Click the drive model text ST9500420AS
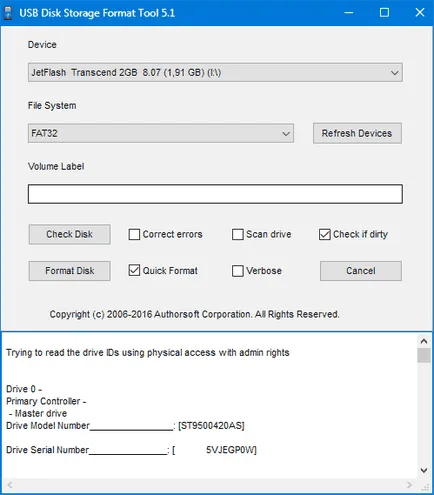This screenshot has height=495, width=434. click(x=211, y=426)
